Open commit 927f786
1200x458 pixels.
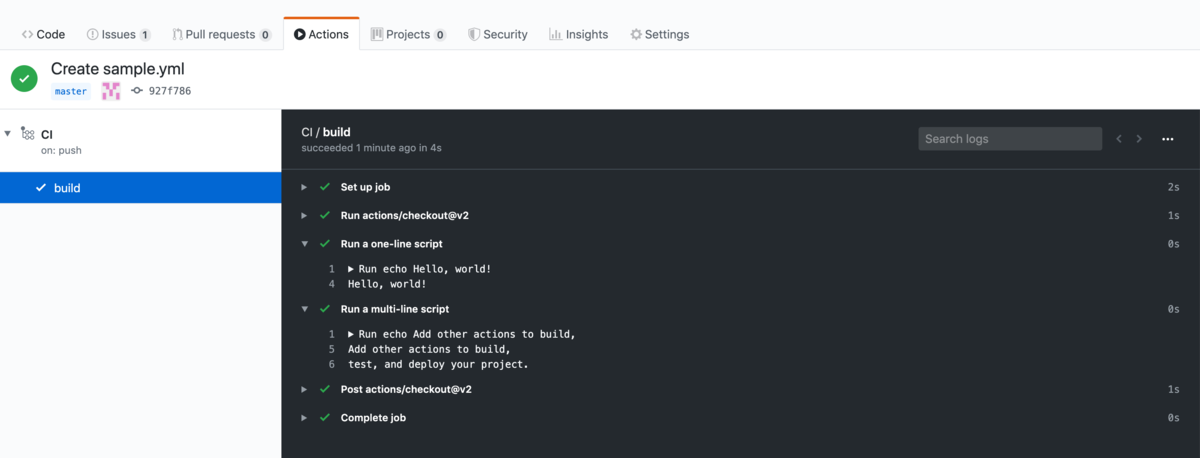click(x=170, y=91)
